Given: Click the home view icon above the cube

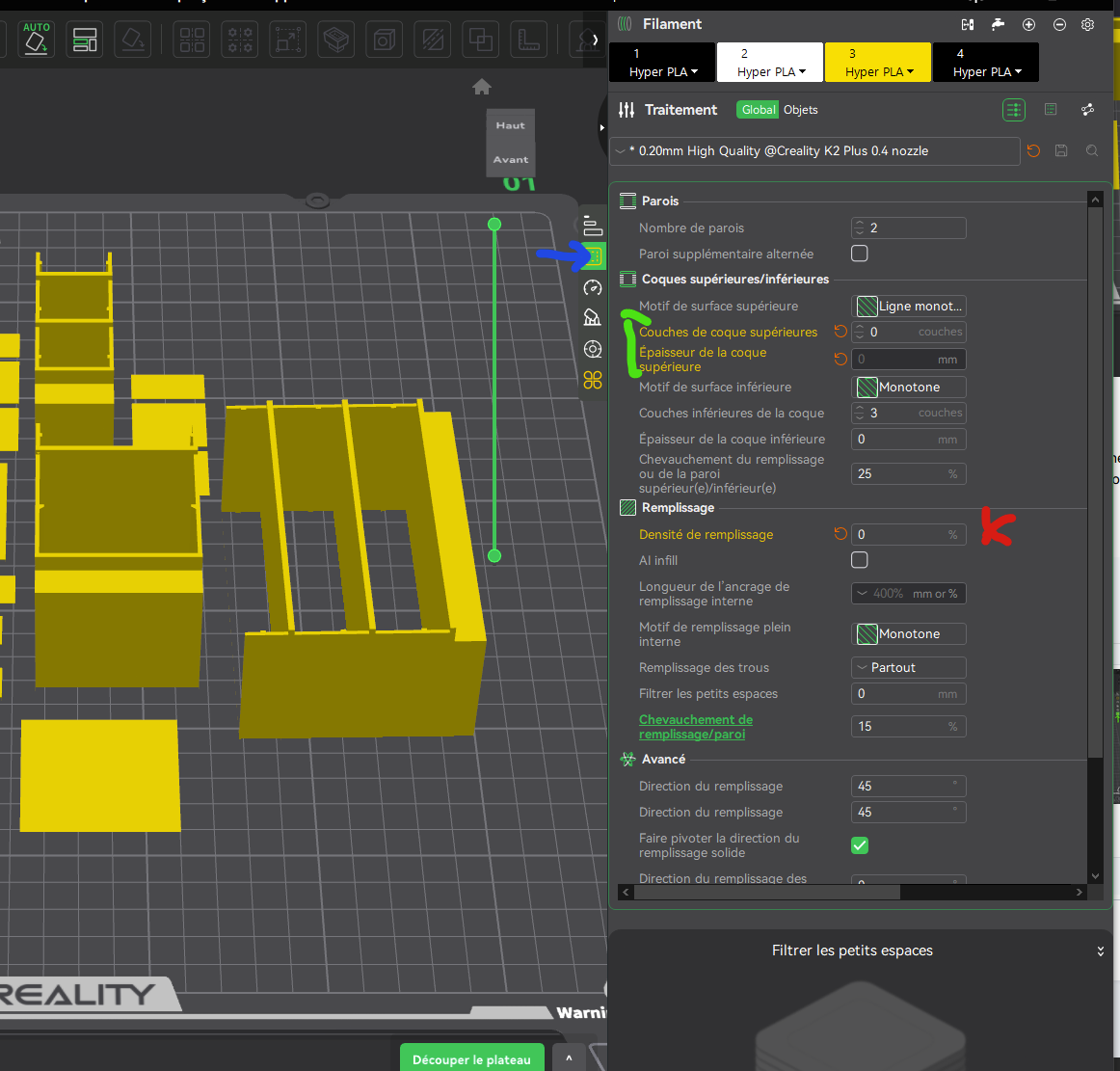Looking at the screenshot, I should click(482, 88).
